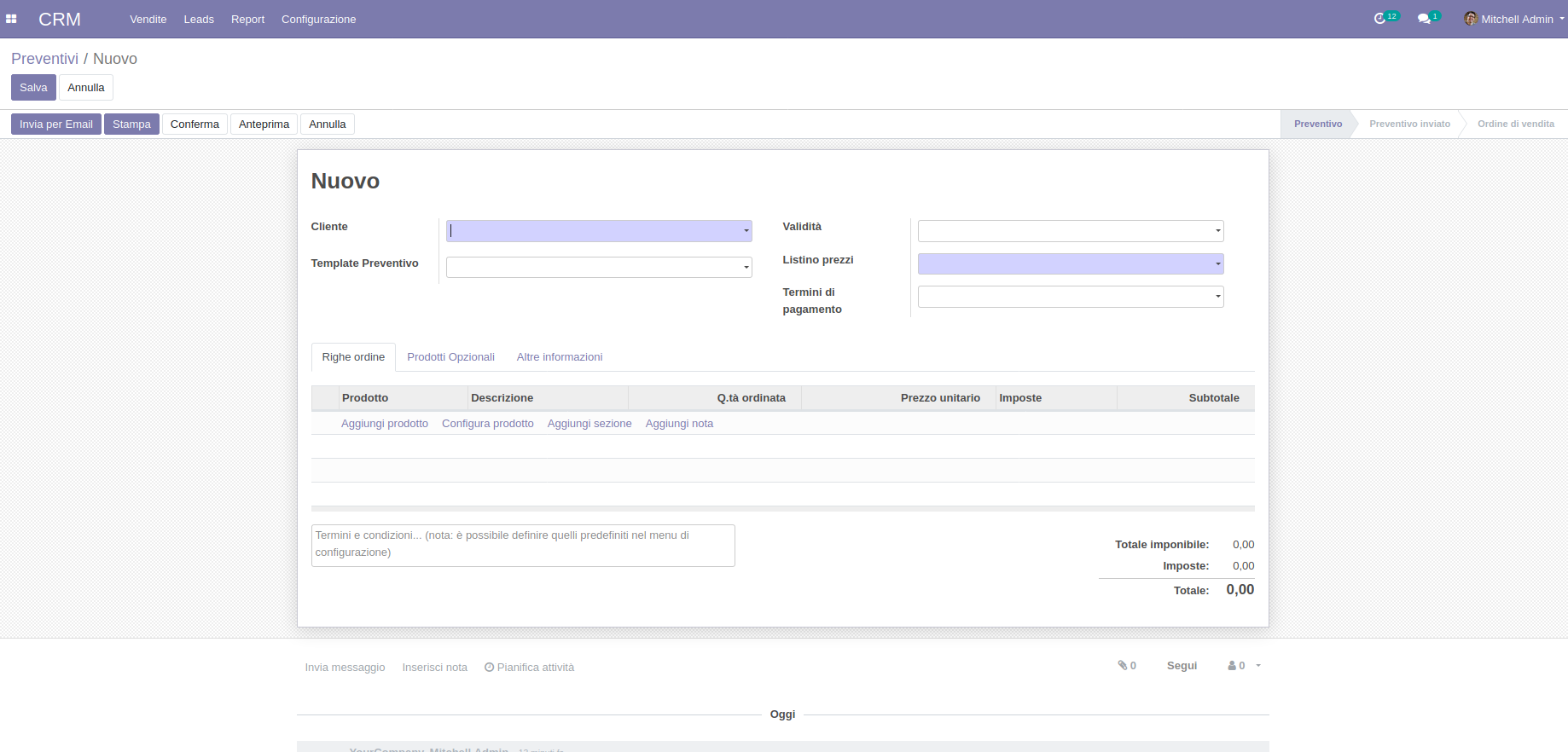Click Aggiungi sezione link

[589, 424]
